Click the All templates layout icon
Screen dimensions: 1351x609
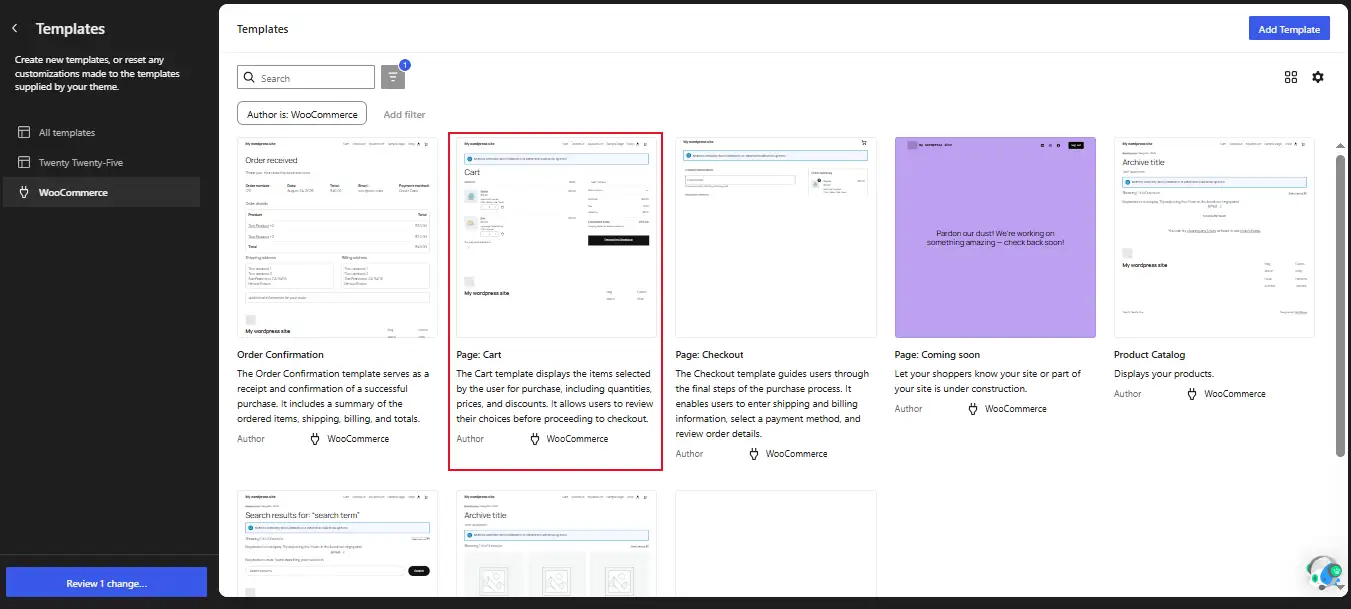[x=24, y=132]
